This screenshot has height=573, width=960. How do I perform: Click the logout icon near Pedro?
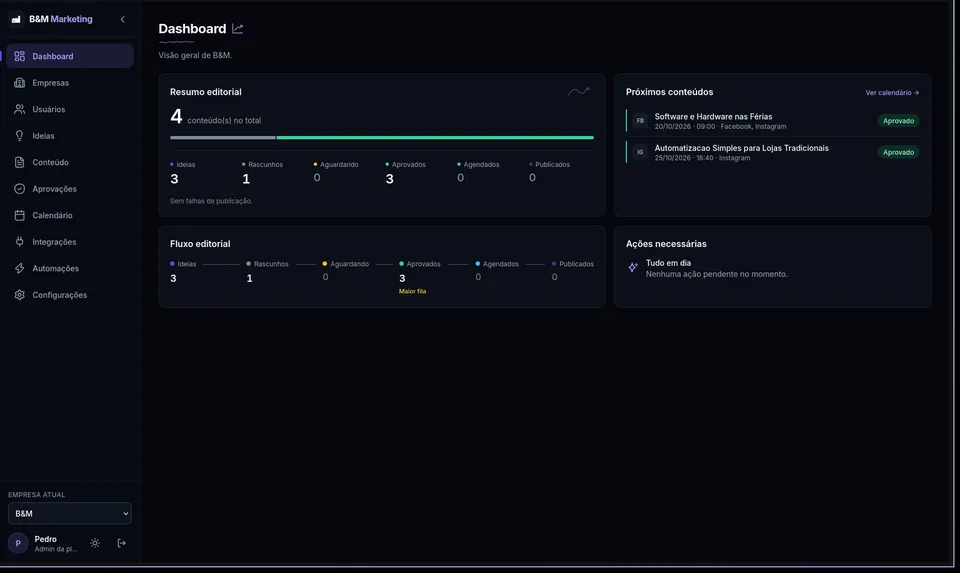click(x=121, y=543)
